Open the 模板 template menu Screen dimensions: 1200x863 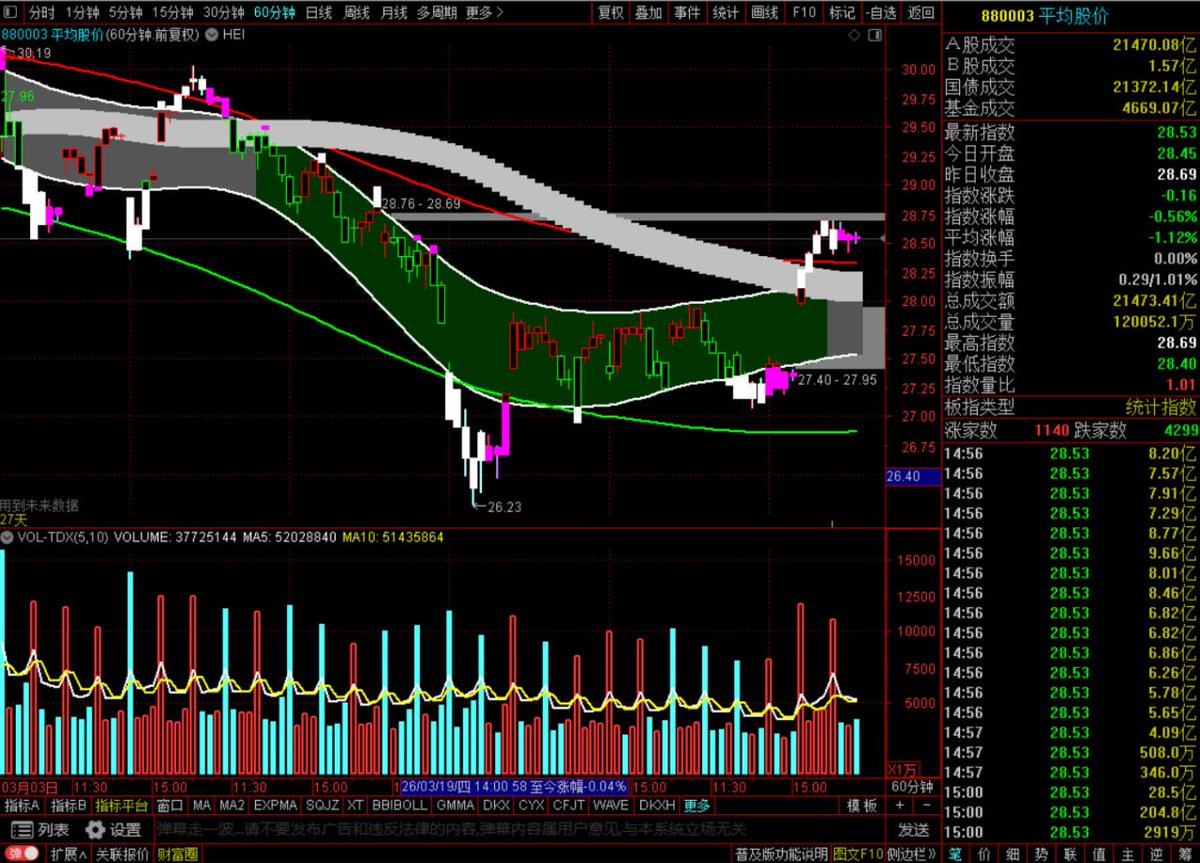[861, 806]
